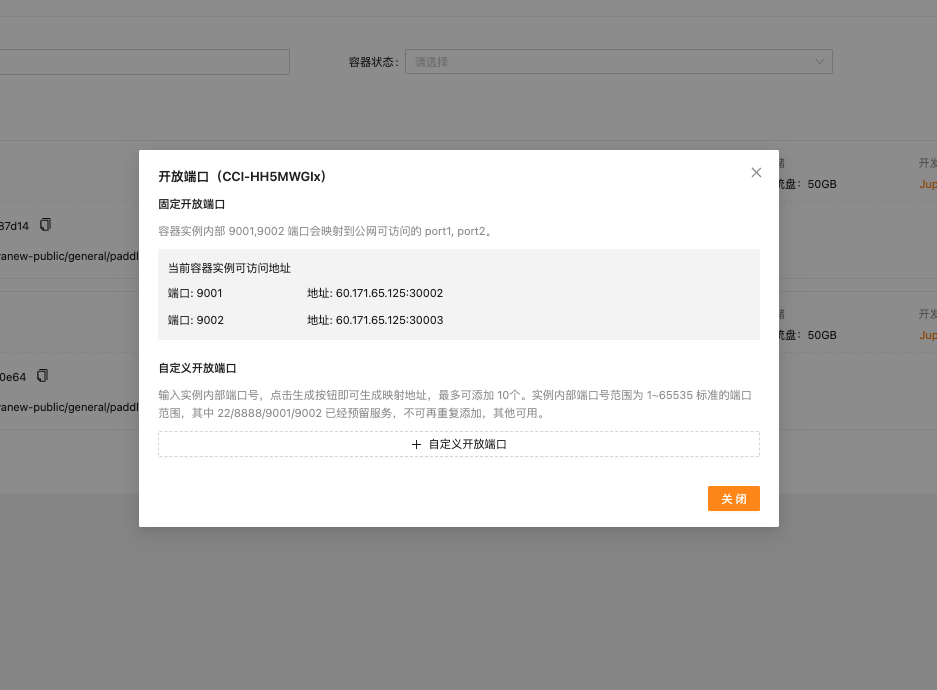Click the 端口: 9001 entry
Viewport: 937px width, 690px height.
tap(195, 294)
